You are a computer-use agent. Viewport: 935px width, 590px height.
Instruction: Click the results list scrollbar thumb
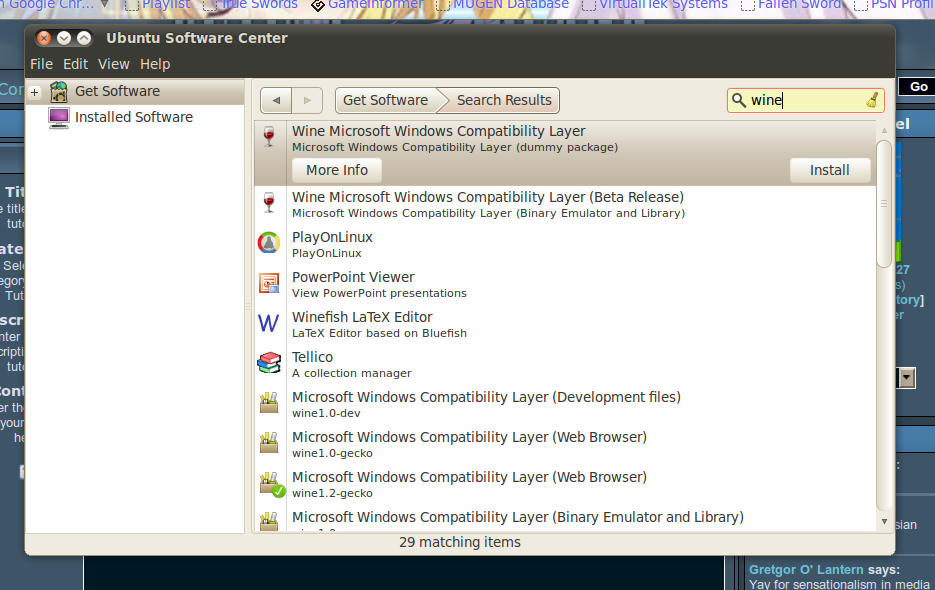pos(884,204)
